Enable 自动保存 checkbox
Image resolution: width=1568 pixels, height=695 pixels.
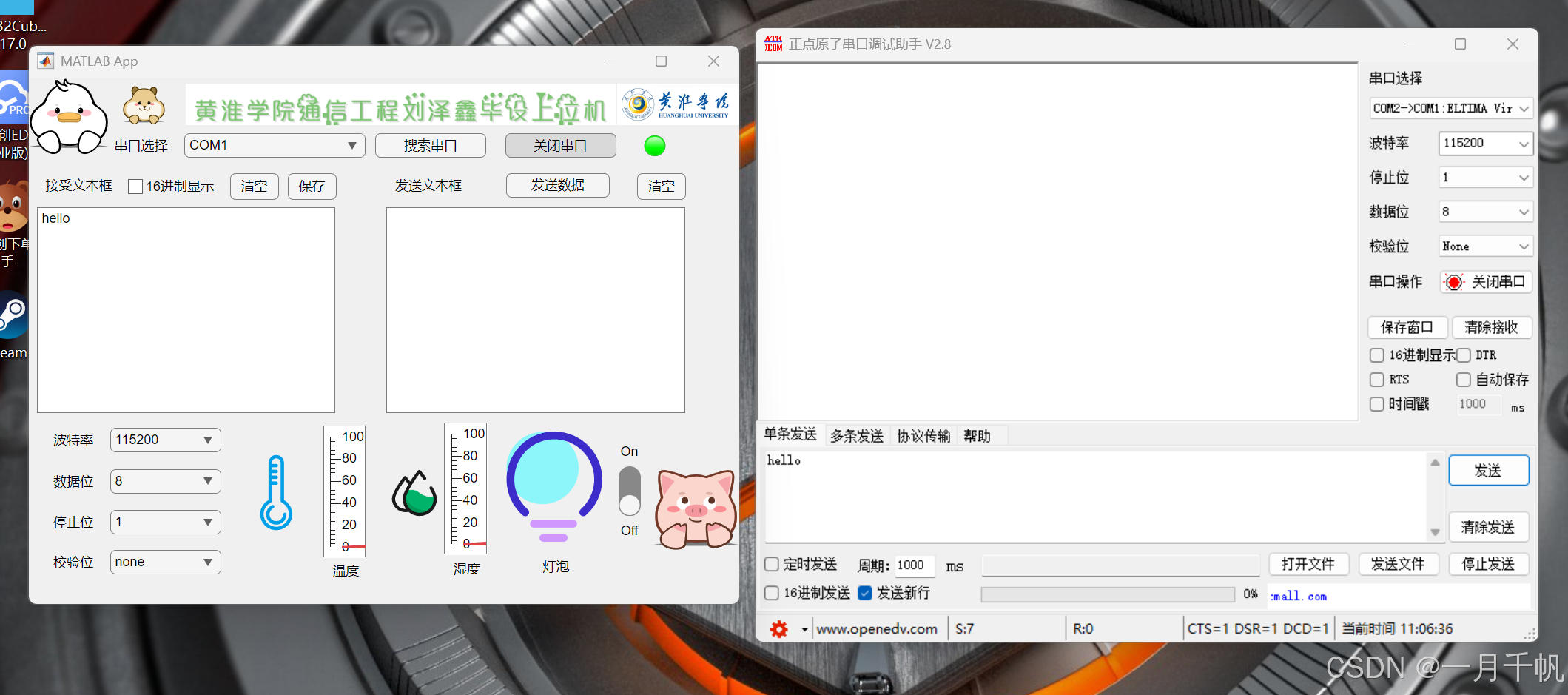pos(1464,380)
